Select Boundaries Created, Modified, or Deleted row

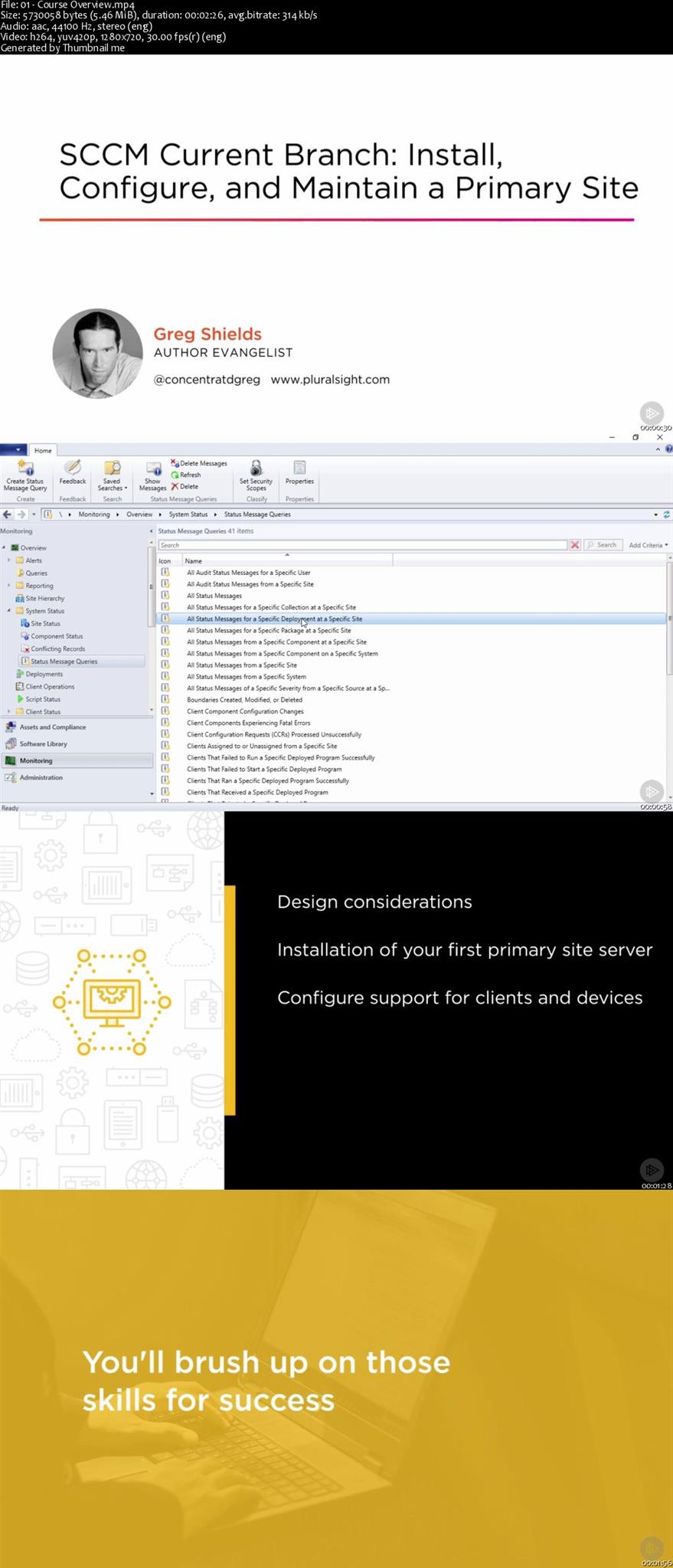coord(244,700)
